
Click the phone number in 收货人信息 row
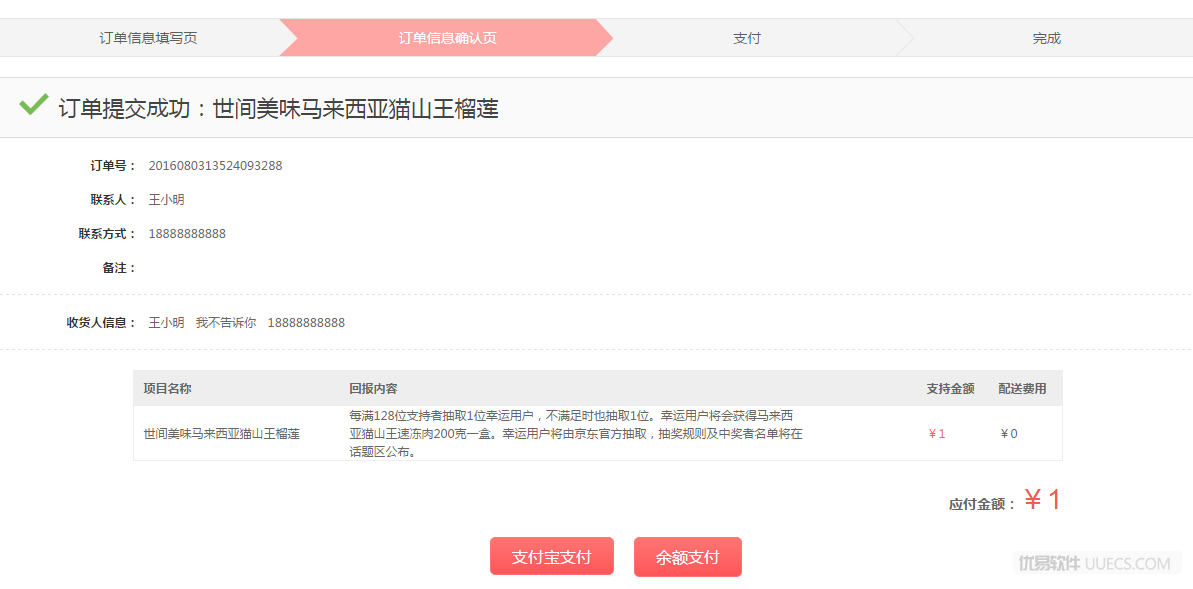(306, 323)
